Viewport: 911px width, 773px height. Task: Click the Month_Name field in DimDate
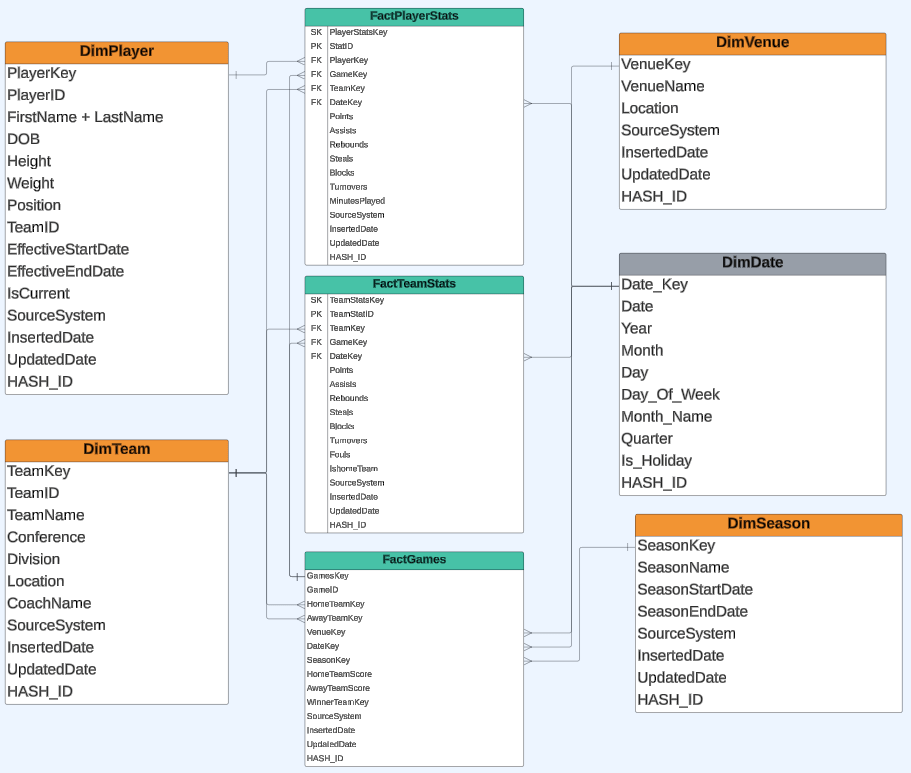(x=752, y=417)
